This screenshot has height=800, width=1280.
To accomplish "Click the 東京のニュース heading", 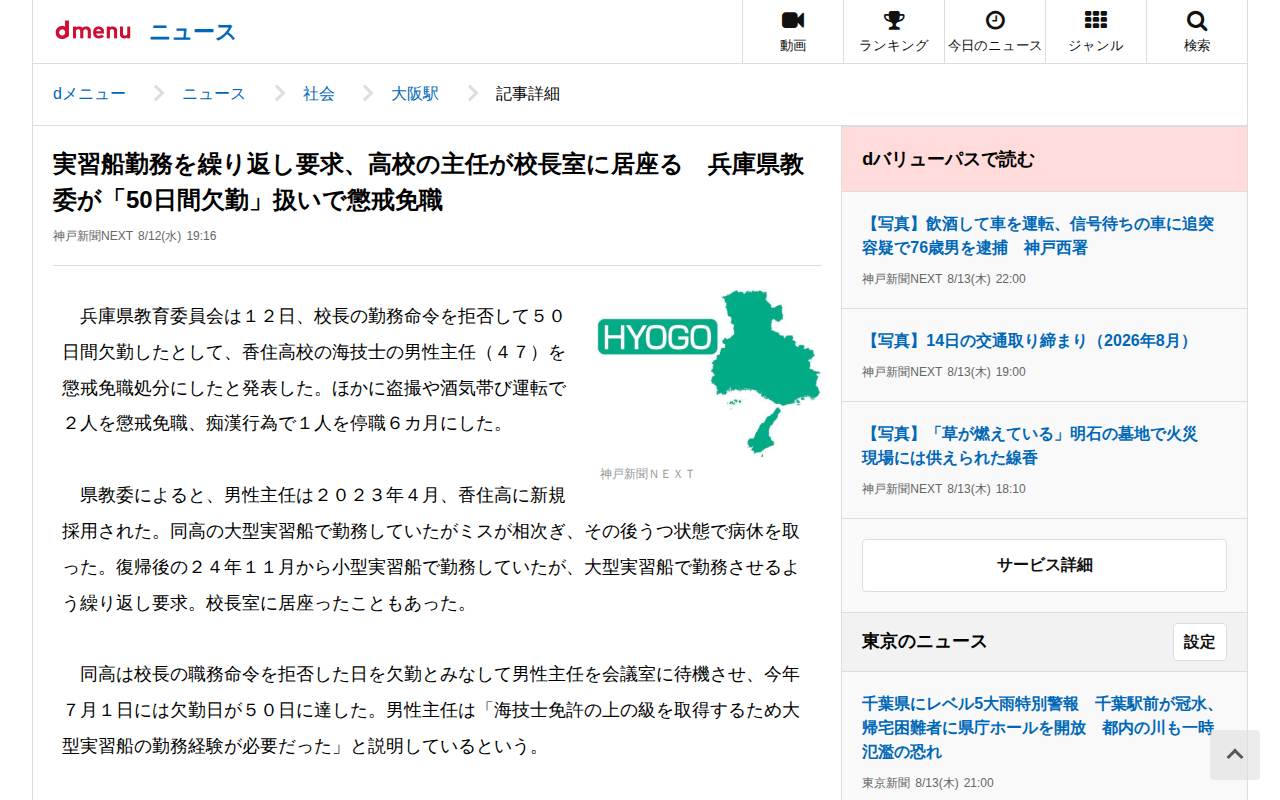I will pos(924,642).
